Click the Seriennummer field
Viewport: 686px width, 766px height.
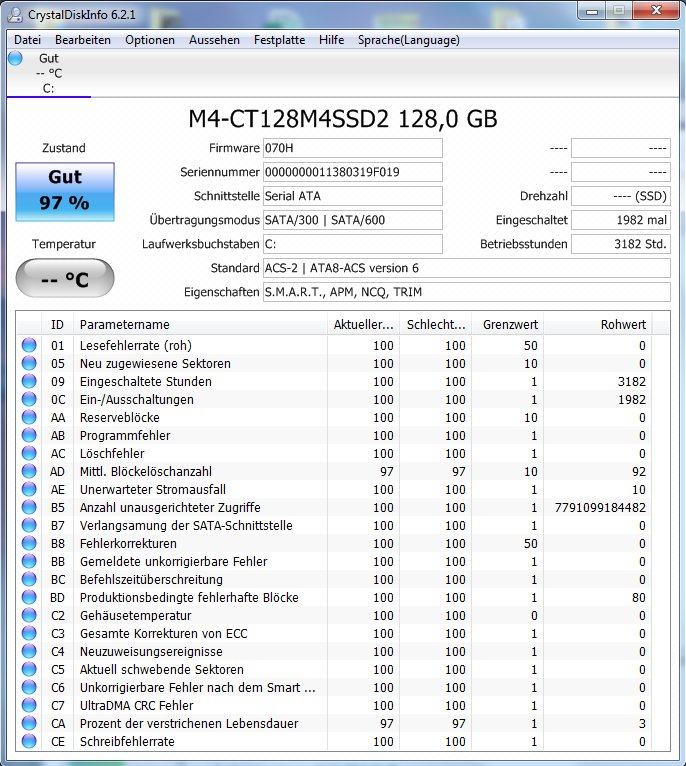coord(353,172)
